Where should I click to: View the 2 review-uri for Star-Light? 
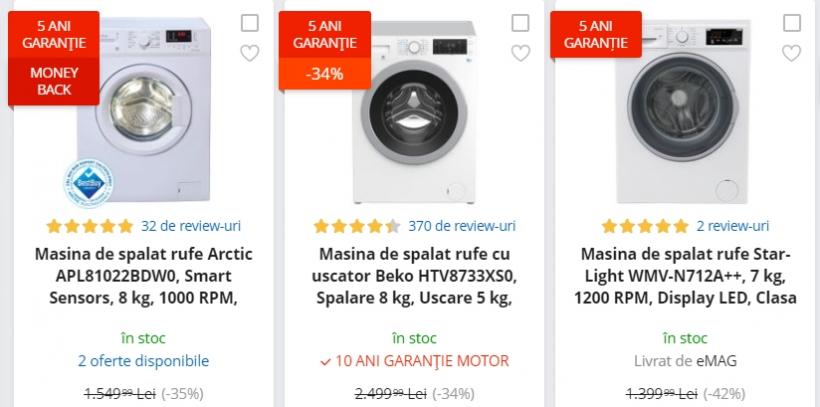point(733,226)
